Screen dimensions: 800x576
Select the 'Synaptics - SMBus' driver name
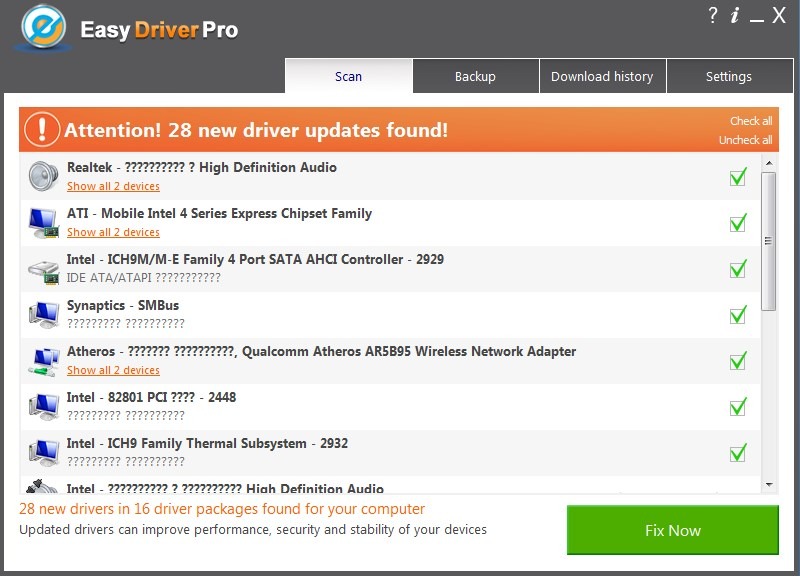coord(123,305)
